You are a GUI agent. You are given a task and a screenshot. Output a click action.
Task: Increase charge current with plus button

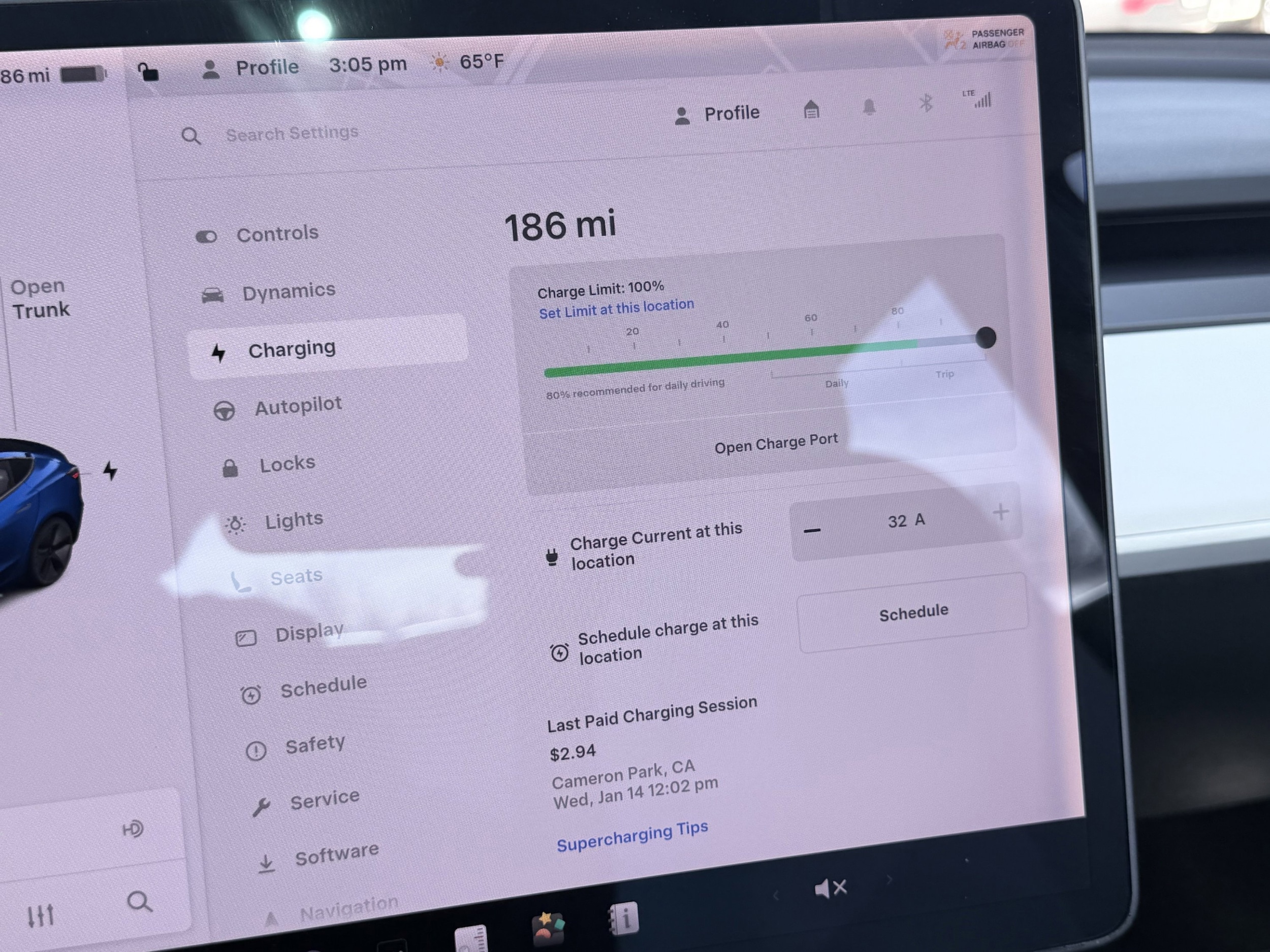(1000, 512)
